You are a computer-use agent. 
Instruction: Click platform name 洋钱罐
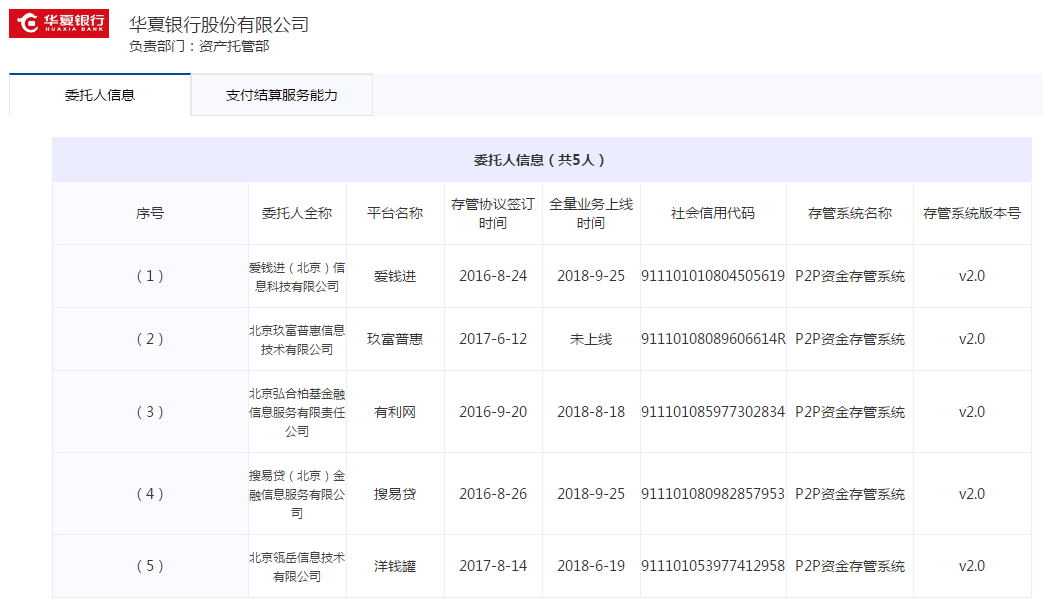pos(395,566)
